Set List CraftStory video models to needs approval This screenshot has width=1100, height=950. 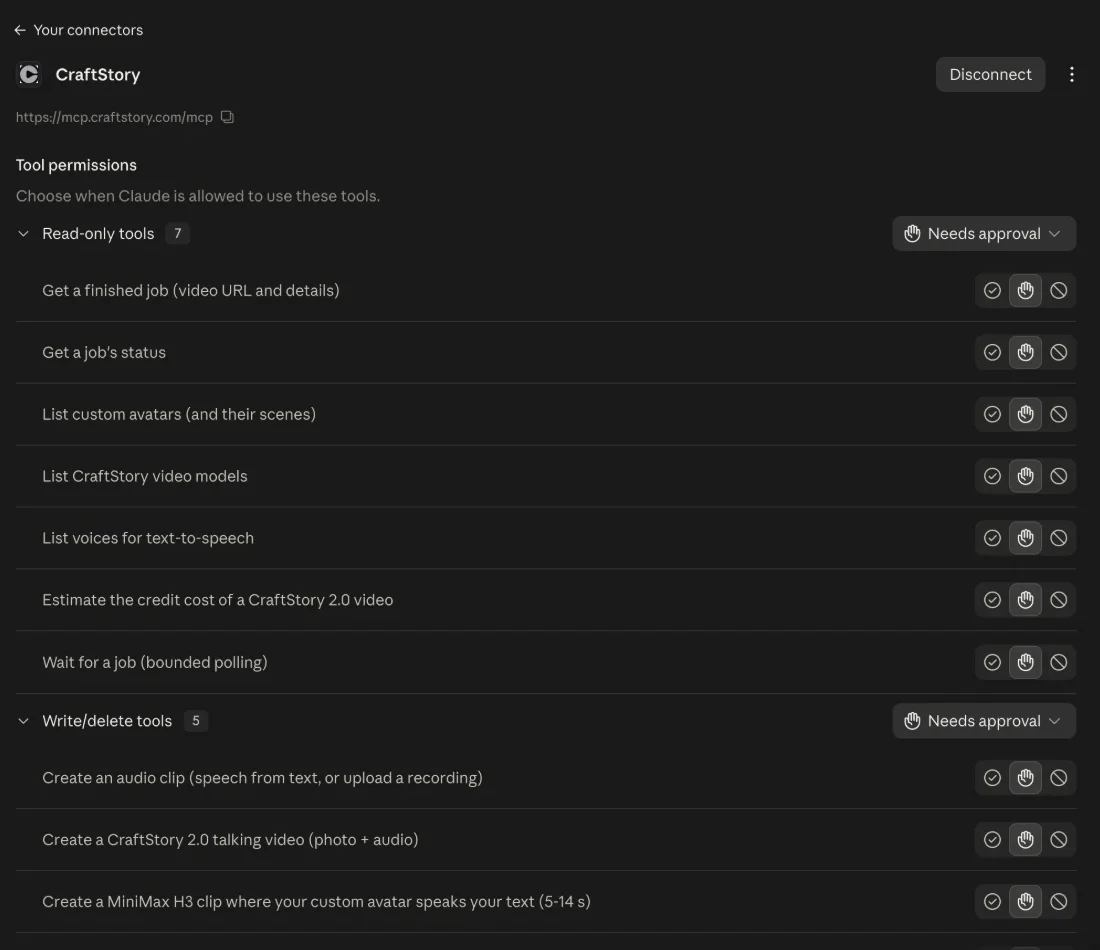coord(1025,476)
